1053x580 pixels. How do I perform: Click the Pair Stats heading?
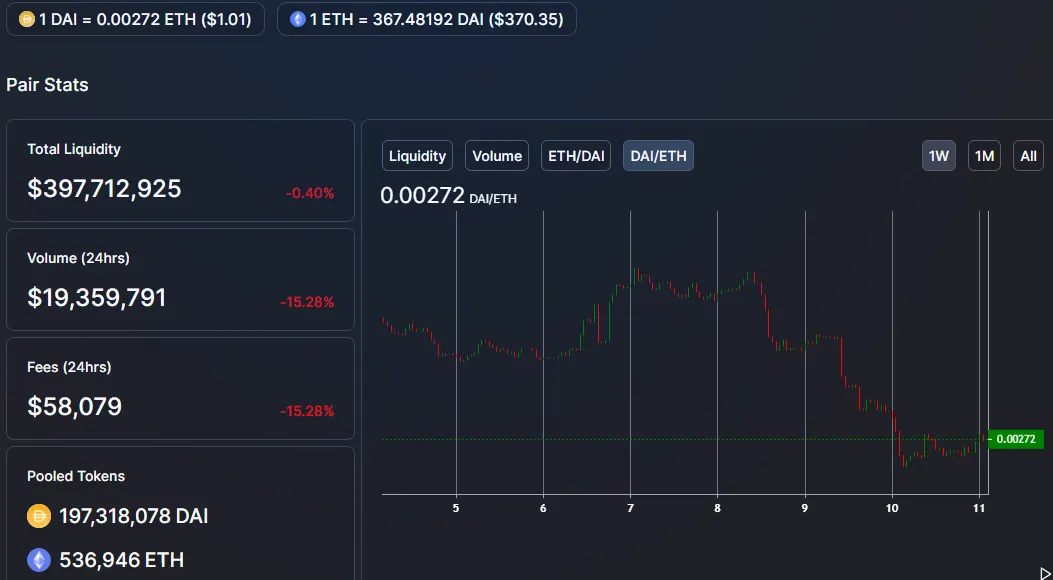pyautogui.click(x=47, y=85)
